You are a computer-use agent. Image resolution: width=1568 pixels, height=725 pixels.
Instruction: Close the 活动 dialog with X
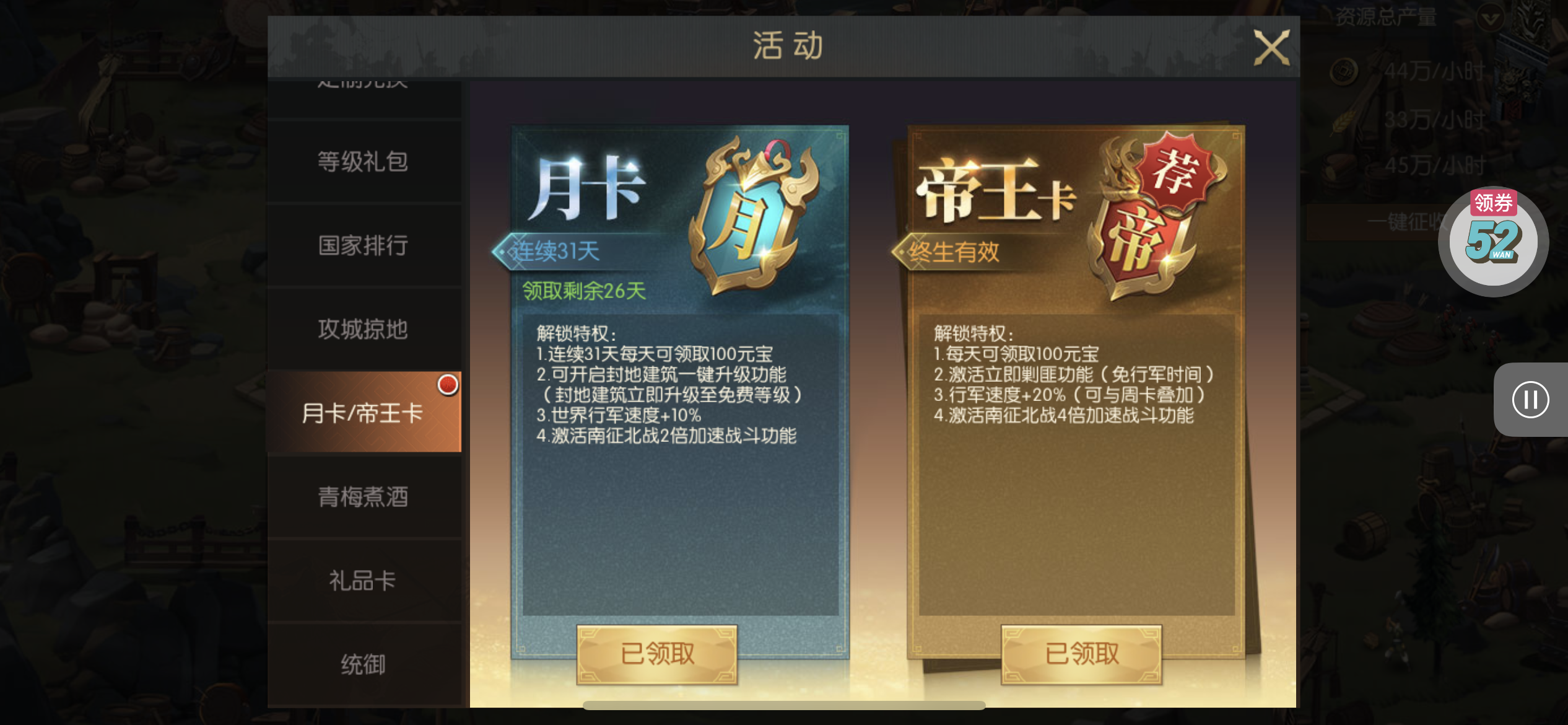click(1271, 47)
